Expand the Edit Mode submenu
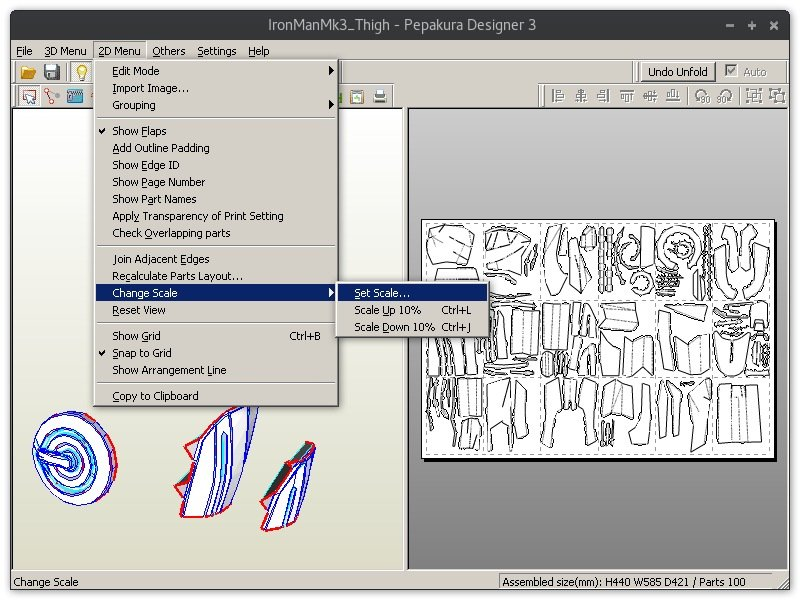The image size is (800, 600). click(216, 71)
